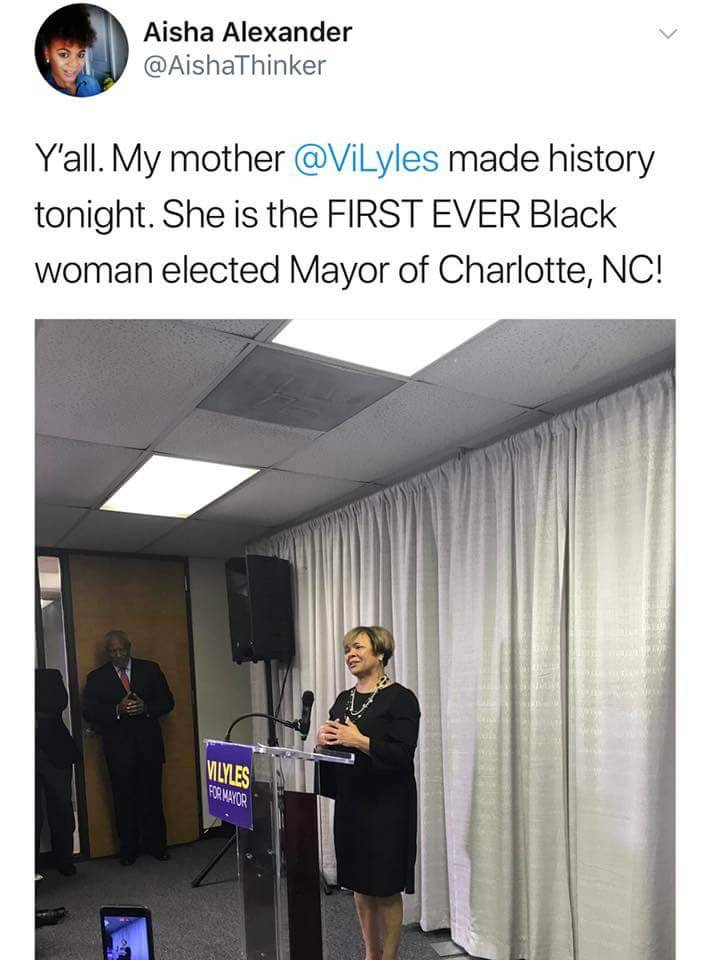
Task: Expand the tweet options chevron
Action: pyautogui.click(x=668, y=34)
